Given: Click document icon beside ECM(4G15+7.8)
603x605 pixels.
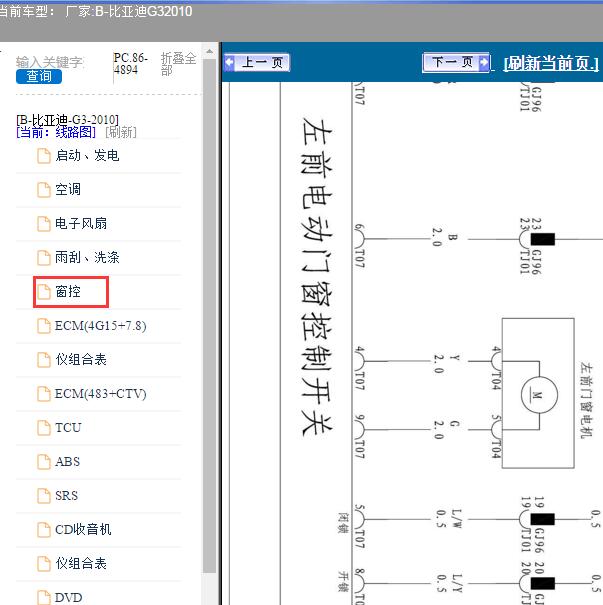Looking at the screenshot, I should tap(44, 326).
